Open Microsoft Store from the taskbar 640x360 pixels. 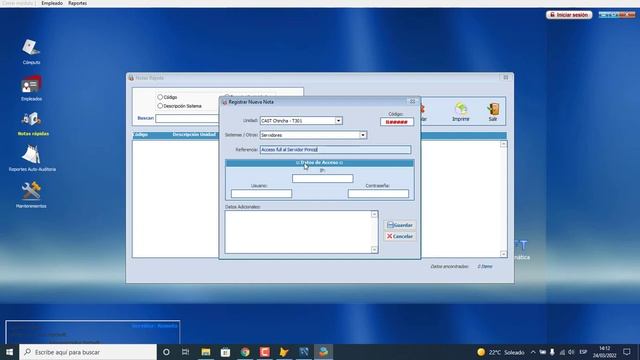click(x=225, y=352)
